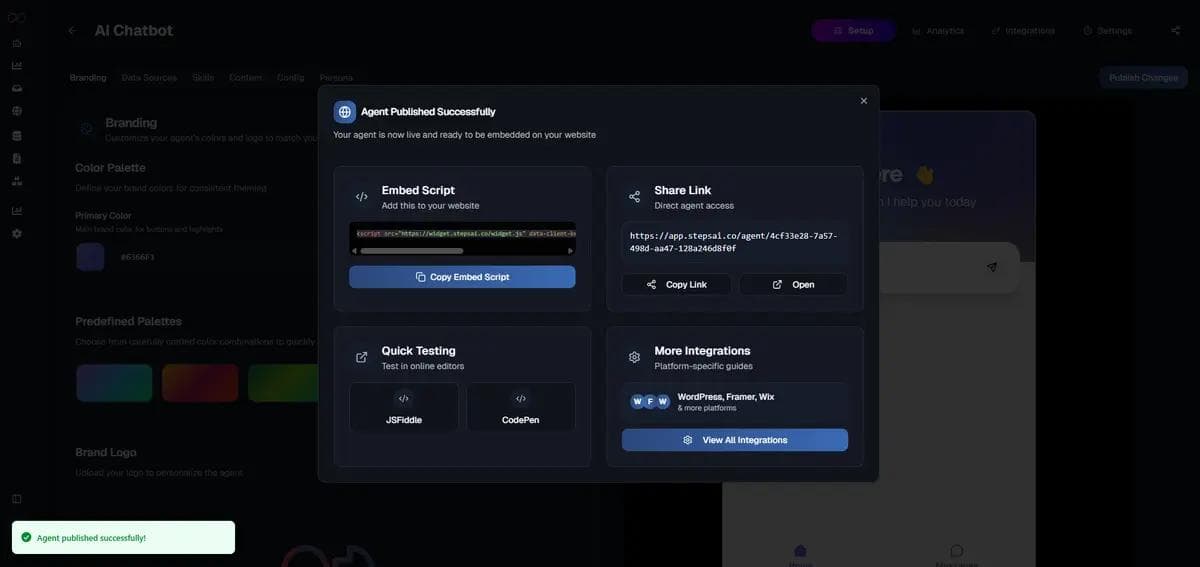
Task: Select the Data Sources sub-tab
Action: 149,78
